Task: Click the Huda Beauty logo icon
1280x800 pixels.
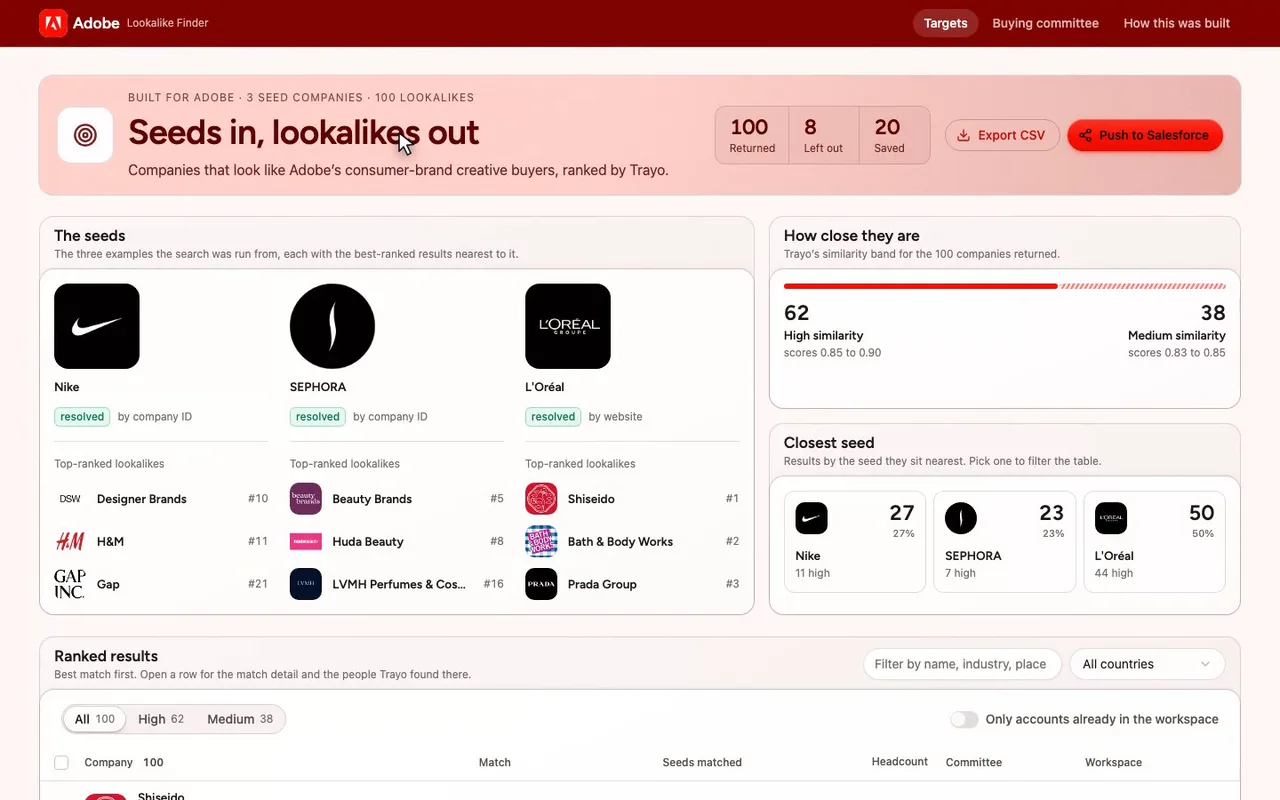Action: click(306, 541)
